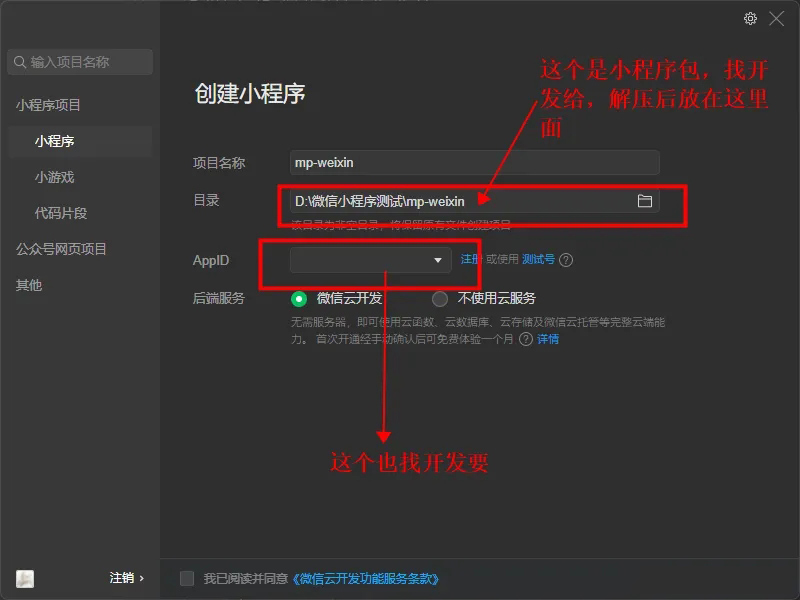
Task: Close the create mini program dialog
Action: [777, 19]
